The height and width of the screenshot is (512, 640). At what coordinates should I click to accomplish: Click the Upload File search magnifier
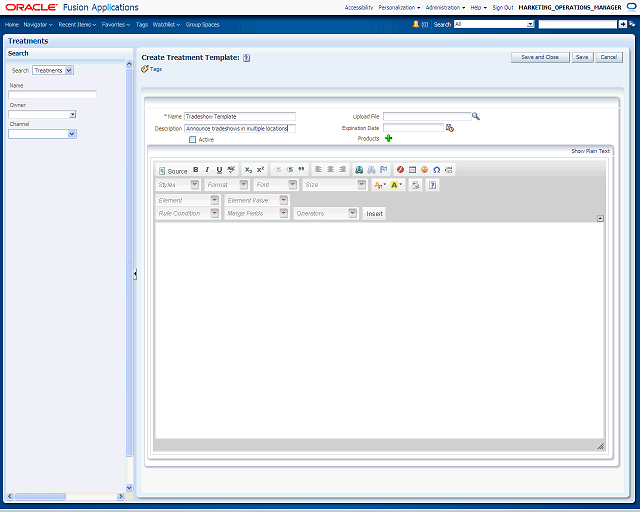(x=476, y=116)
